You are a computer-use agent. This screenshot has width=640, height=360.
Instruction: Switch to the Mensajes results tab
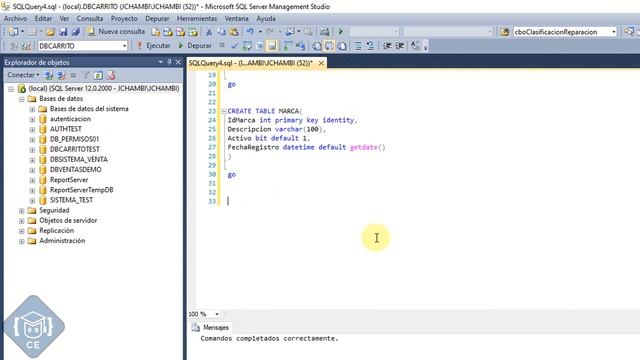click(211, 327)
